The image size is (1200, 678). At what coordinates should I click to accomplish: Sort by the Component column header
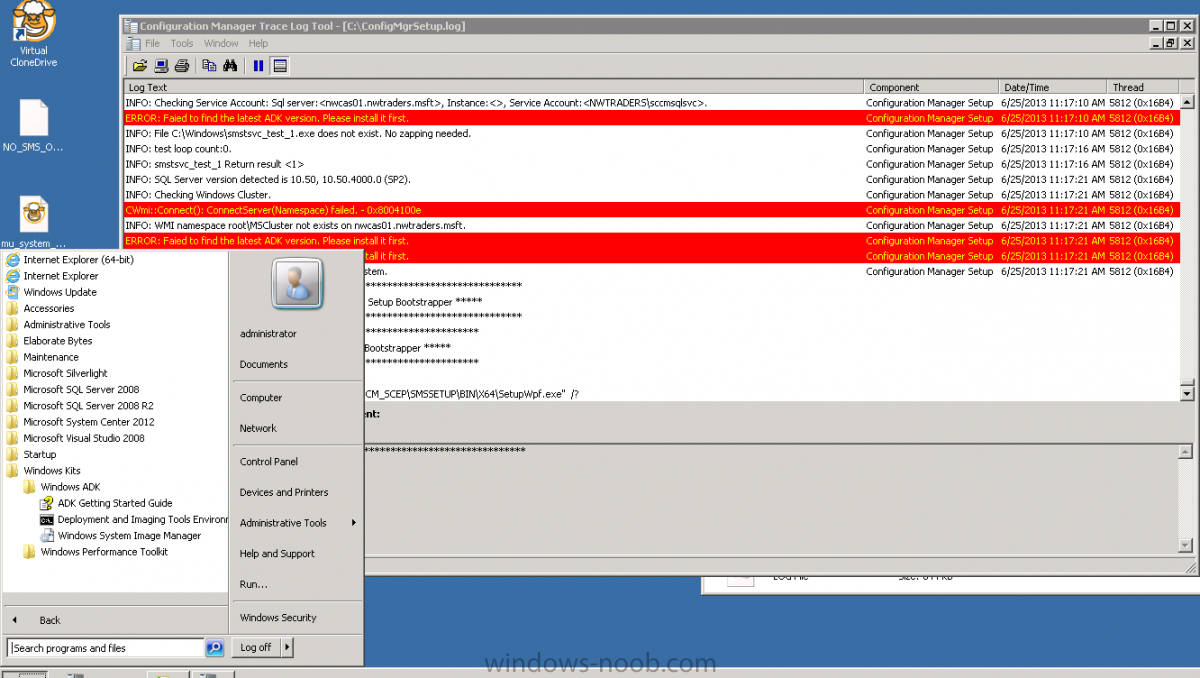tap(933, 87)
